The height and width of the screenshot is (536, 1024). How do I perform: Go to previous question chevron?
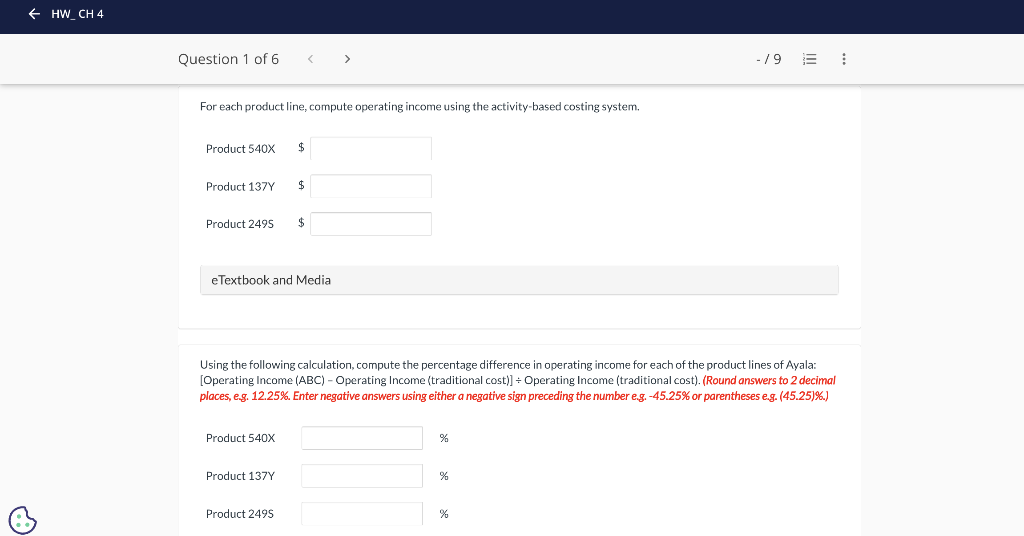pos(310,59)
